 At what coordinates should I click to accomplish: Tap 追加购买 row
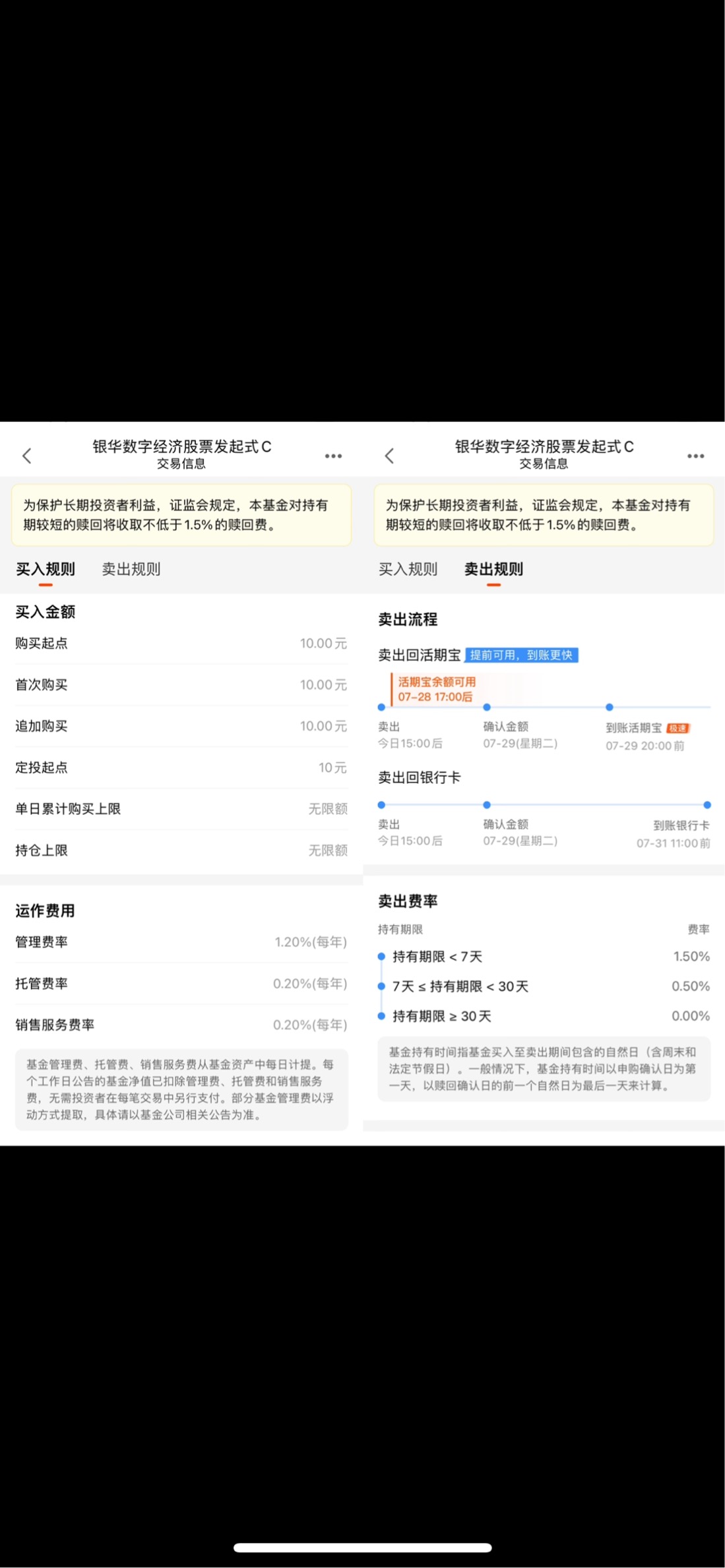181,726
